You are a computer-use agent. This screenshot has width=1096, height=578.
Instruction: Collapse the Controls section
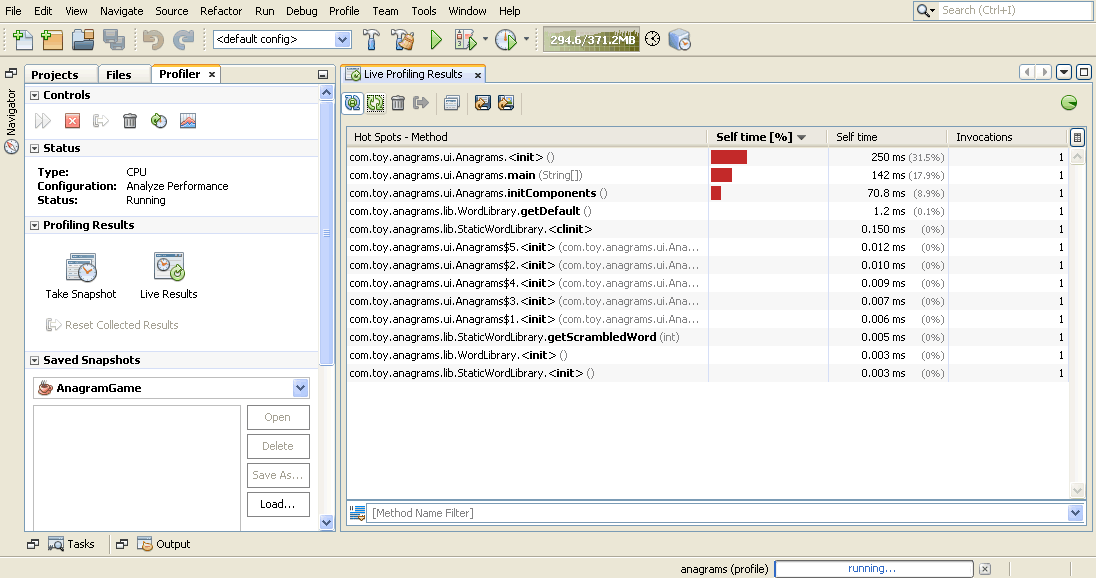(34, 95)
